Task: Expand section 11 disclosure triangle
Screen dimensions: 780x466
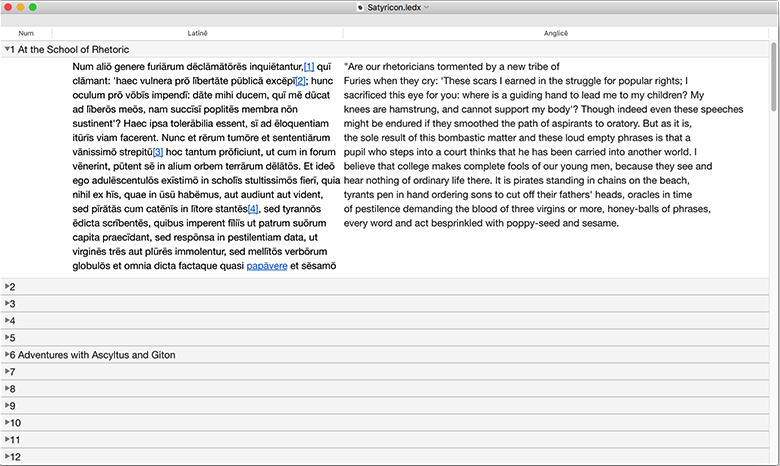Action: (7, 439)
